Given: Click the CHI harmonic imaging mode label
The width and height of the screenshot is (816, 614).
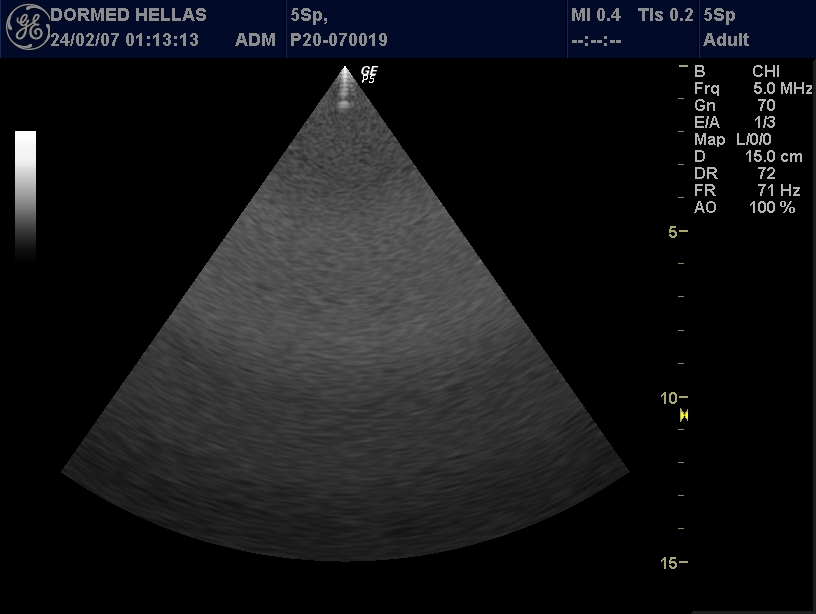Looking at the screenshot, I should coord(765,71).
